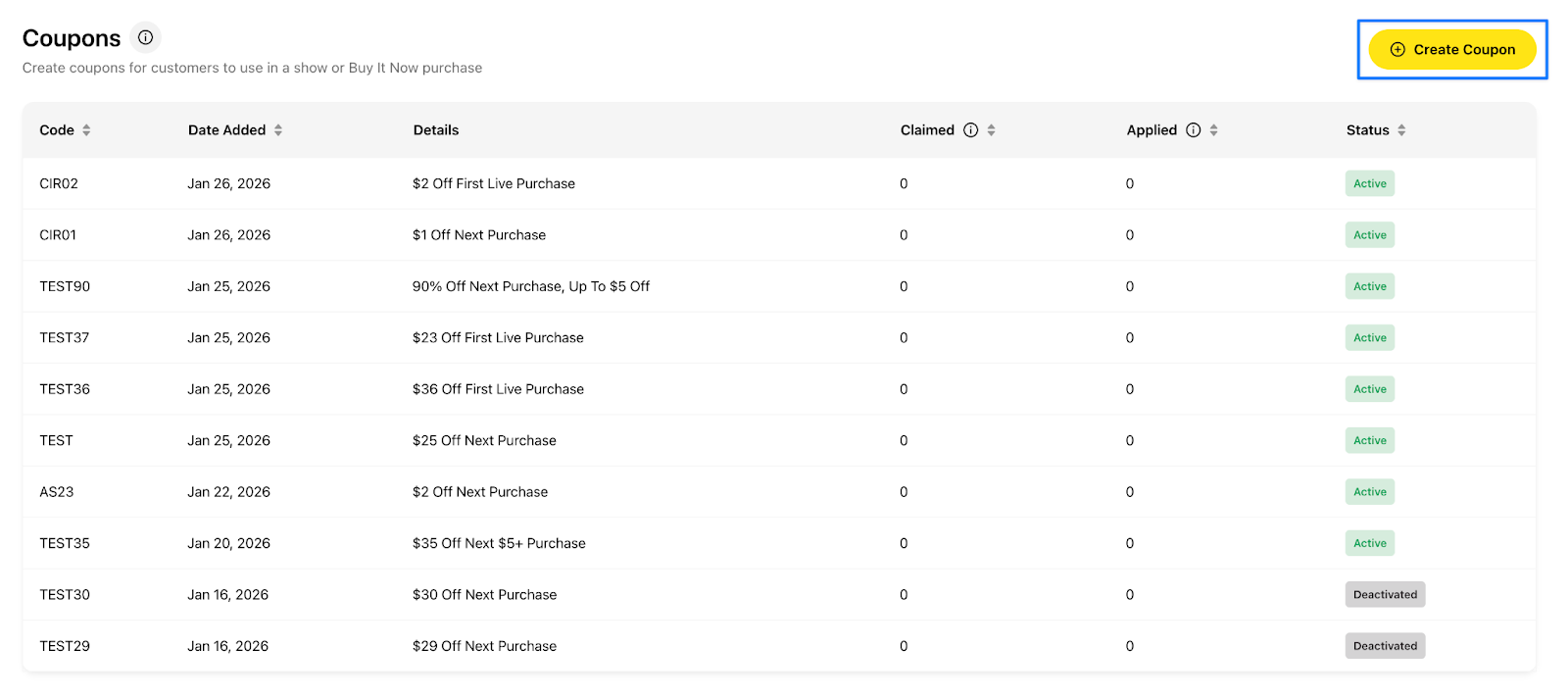Viewport: 1568px width, 697px height.
Task: Sort by Status column arrows
Action: [1401, 130]
